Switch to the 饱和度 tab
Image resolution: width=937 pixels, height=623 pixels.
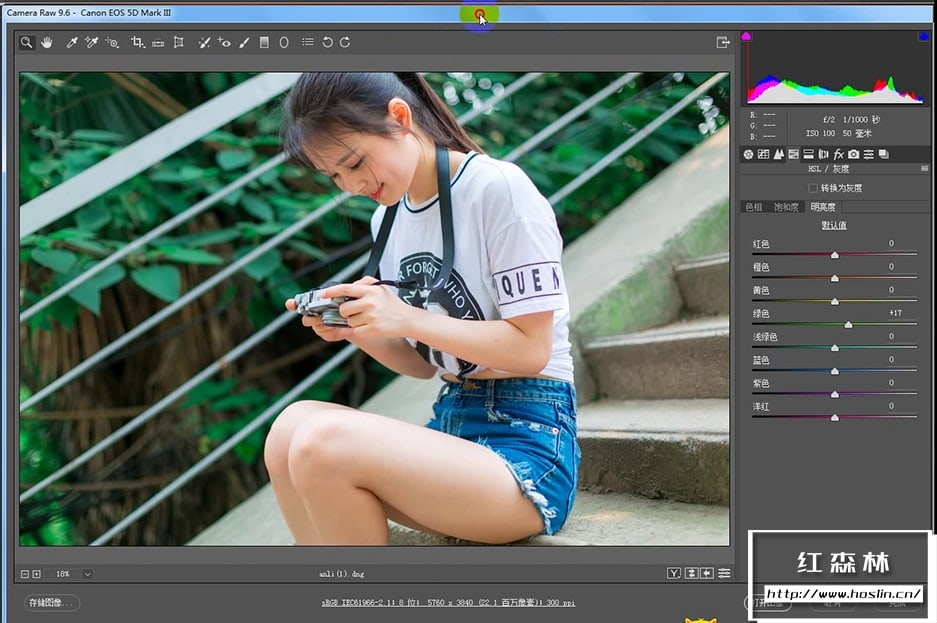(786, 207)
